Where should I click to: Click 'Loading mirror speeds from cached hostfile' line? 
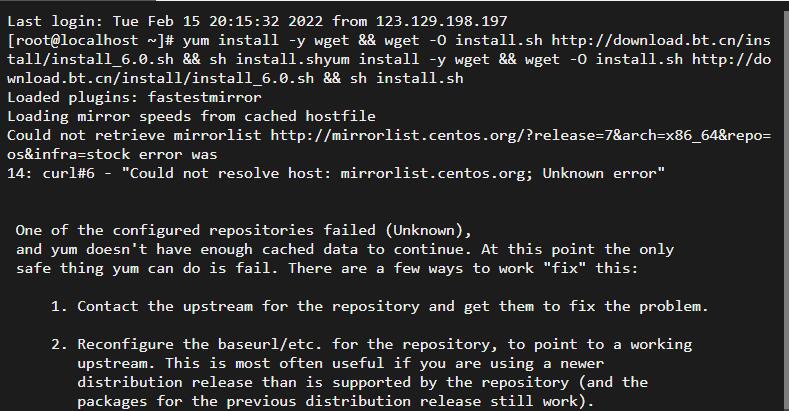coord(191,116)
